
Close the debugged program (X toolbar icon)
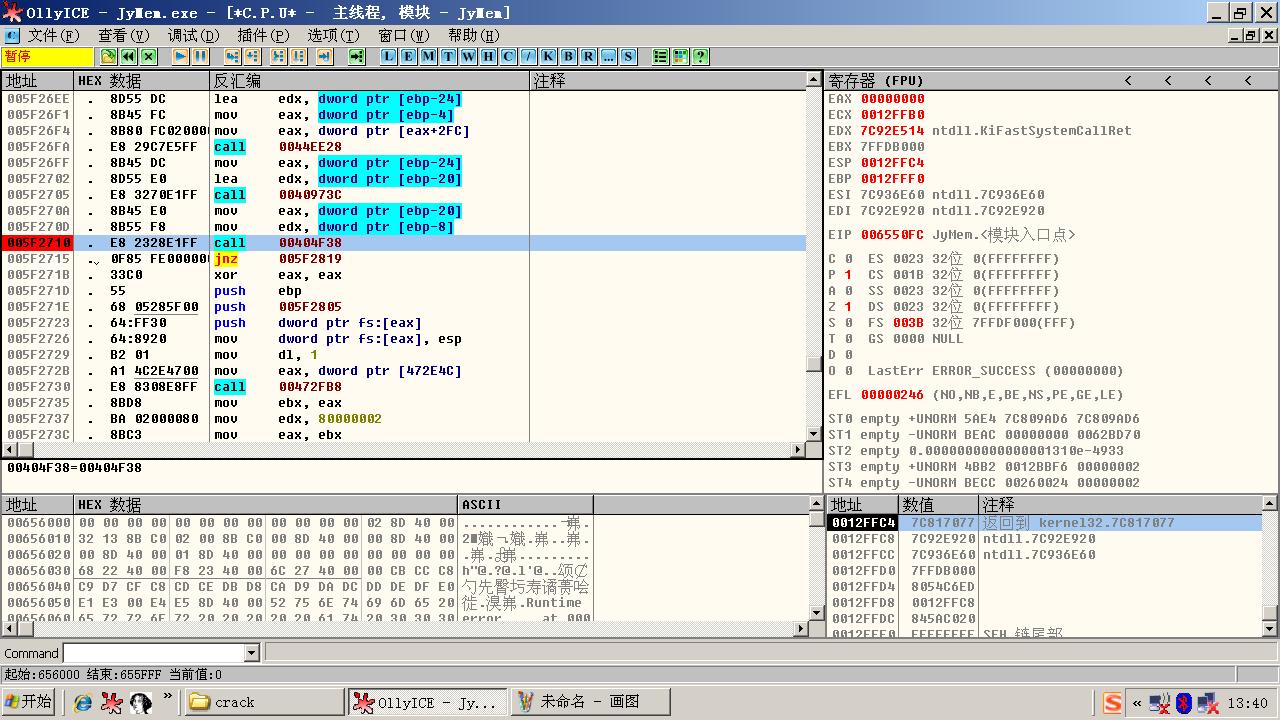coord(149,57)
